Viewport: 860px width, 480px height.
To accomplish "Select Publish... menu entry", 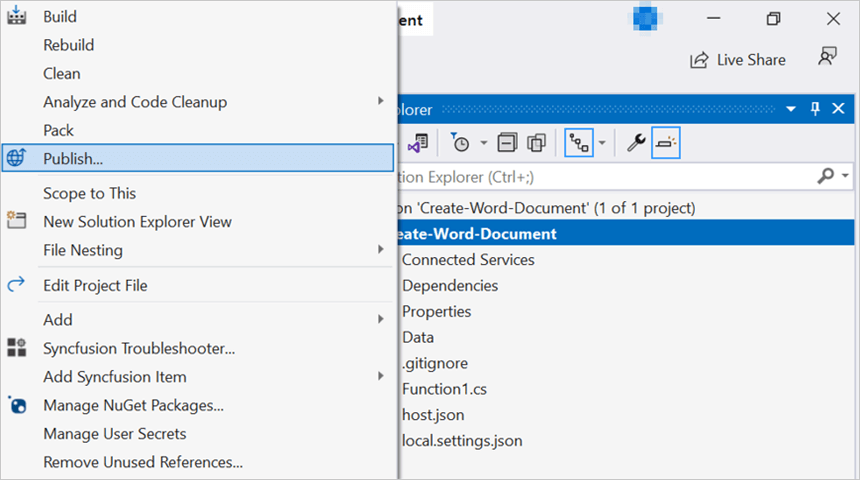I will (x=197, y=158).
